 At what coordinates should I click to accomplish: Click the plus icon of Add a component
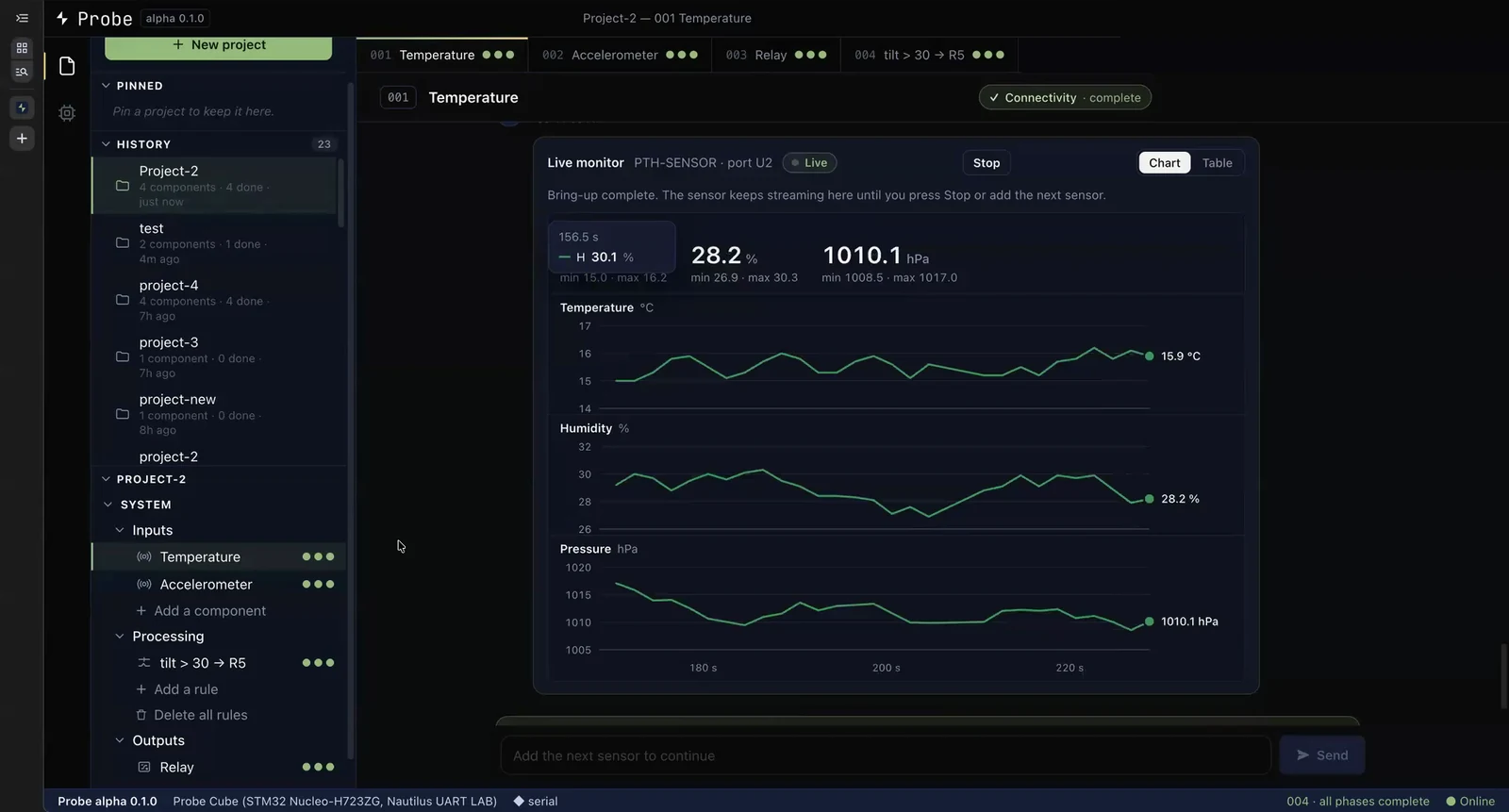tap(141, 610)
